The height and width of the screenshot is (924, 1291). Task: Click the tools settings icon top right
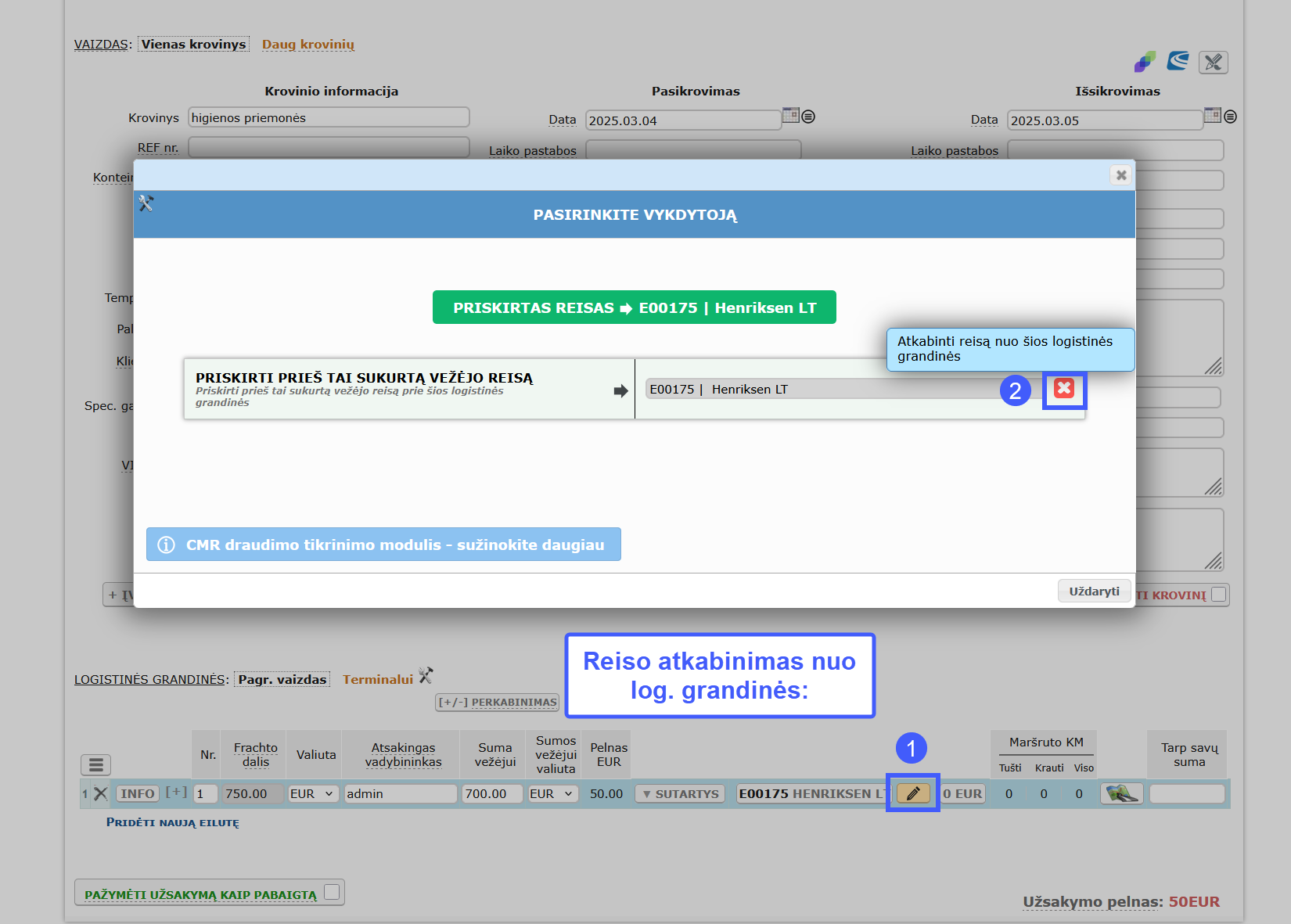coord(1214,63)
